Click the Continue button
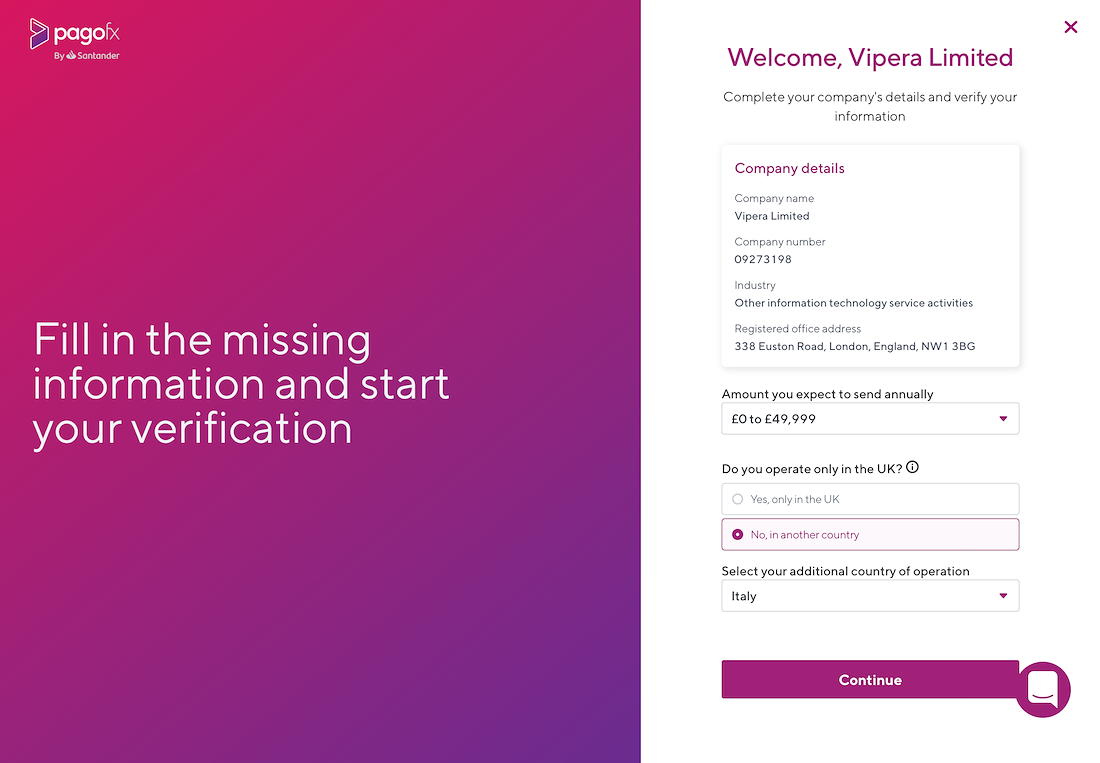 tap(870, 680)
